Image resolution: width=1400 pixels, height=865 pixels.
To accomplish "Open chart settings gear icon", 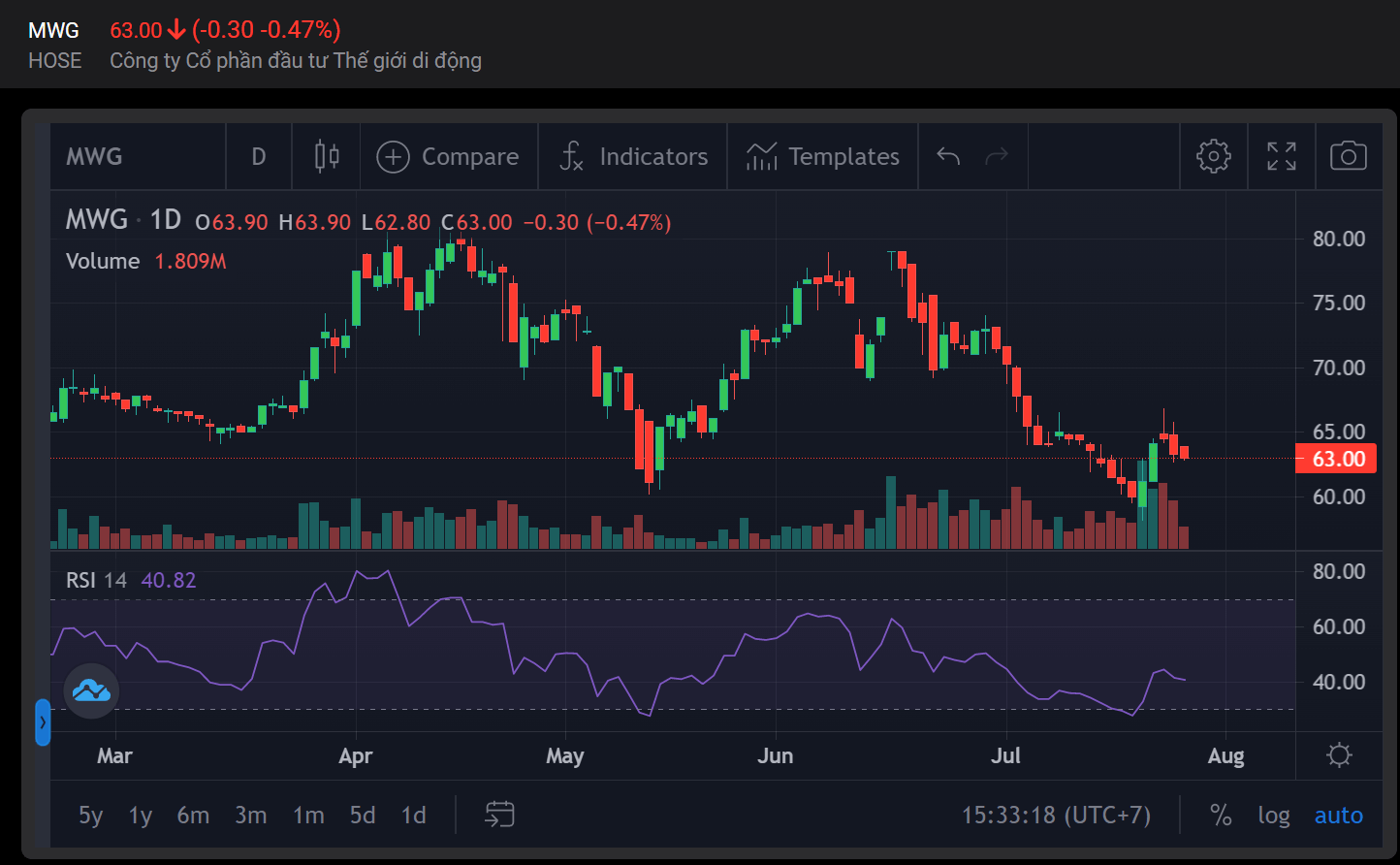I will tap(1213, 156).
